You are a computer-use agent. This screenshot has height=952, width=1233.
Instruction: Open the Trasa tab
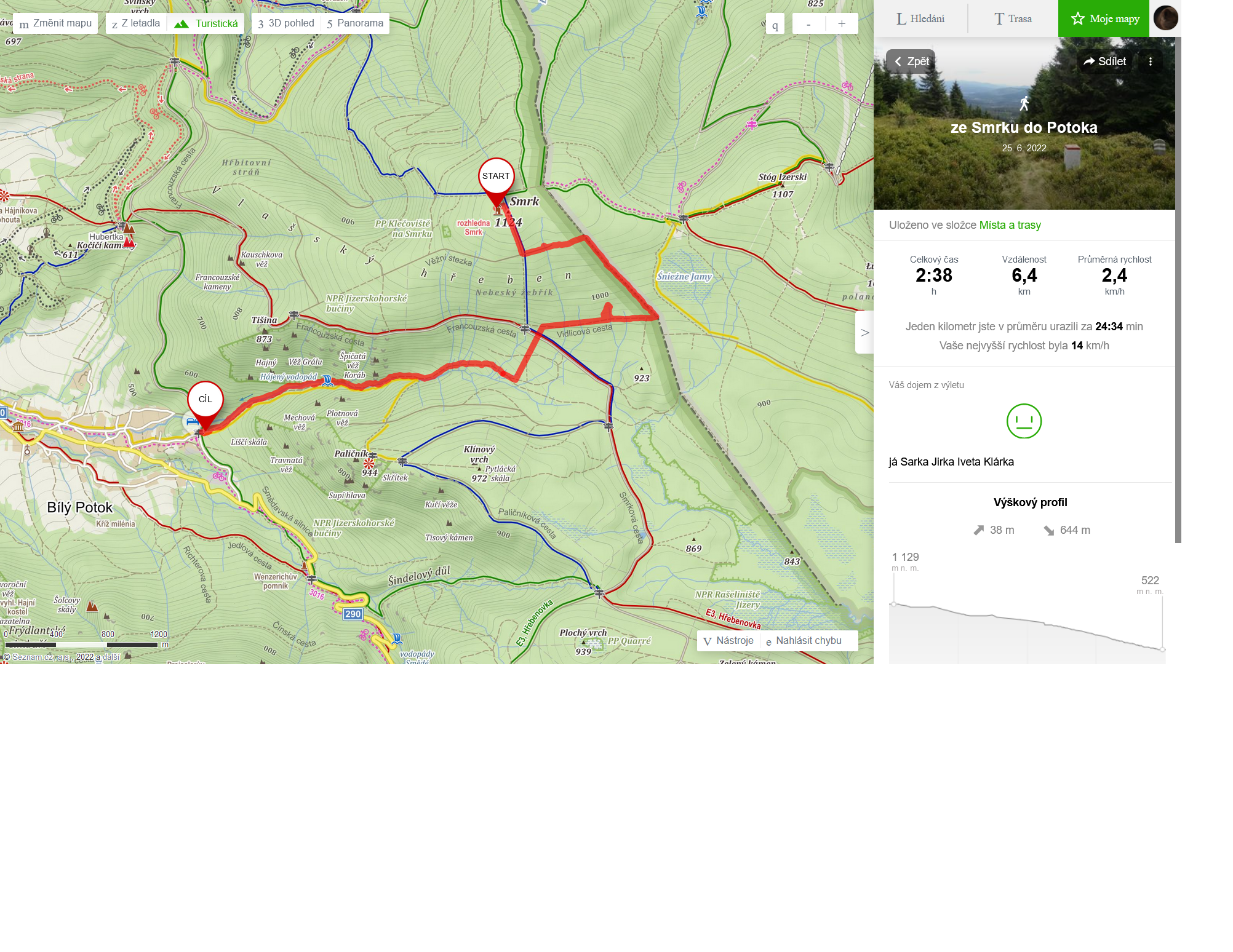point(1013,18)
